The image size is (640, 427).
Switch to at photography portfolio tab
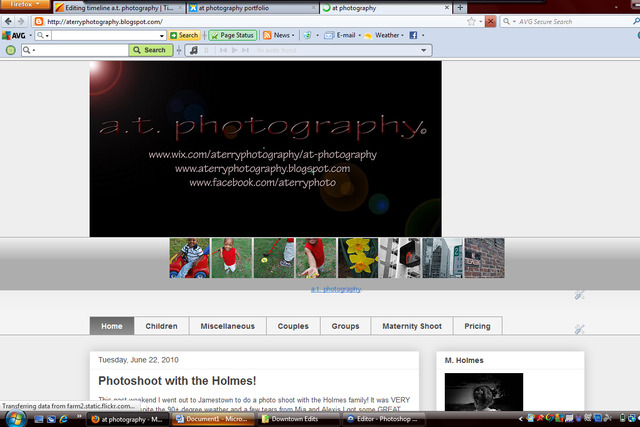click(253, 8)
